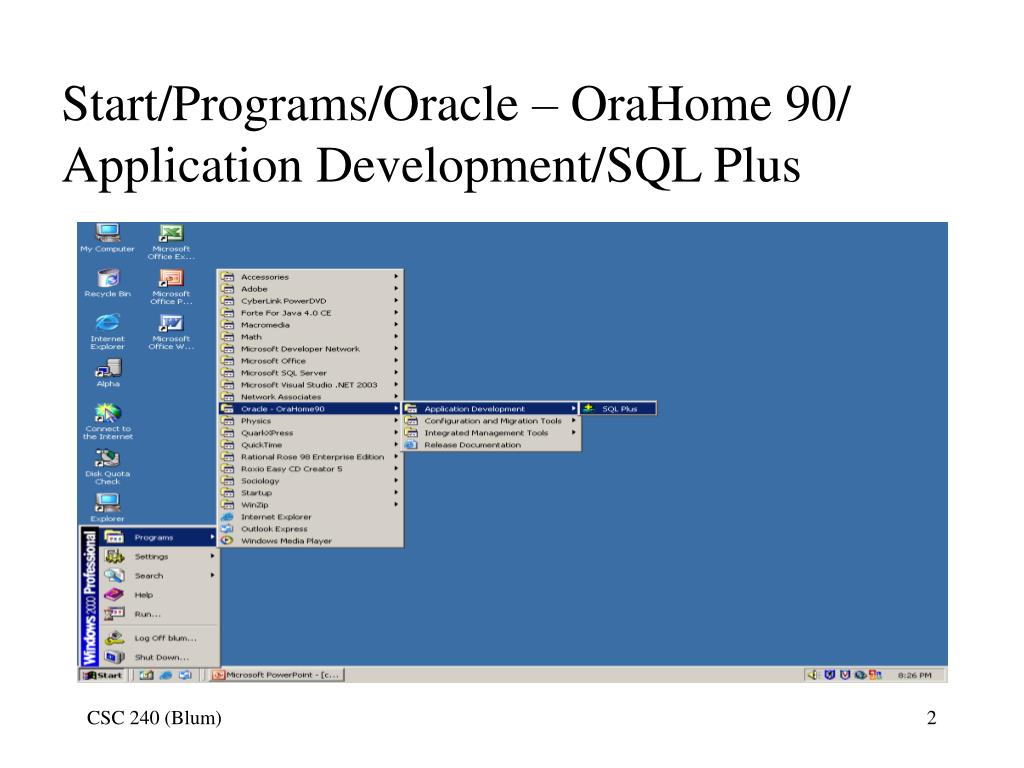The image size is (1024, 768).
Task: Open Microsoft SQL Server program folder
Action: tap(310, 373)
